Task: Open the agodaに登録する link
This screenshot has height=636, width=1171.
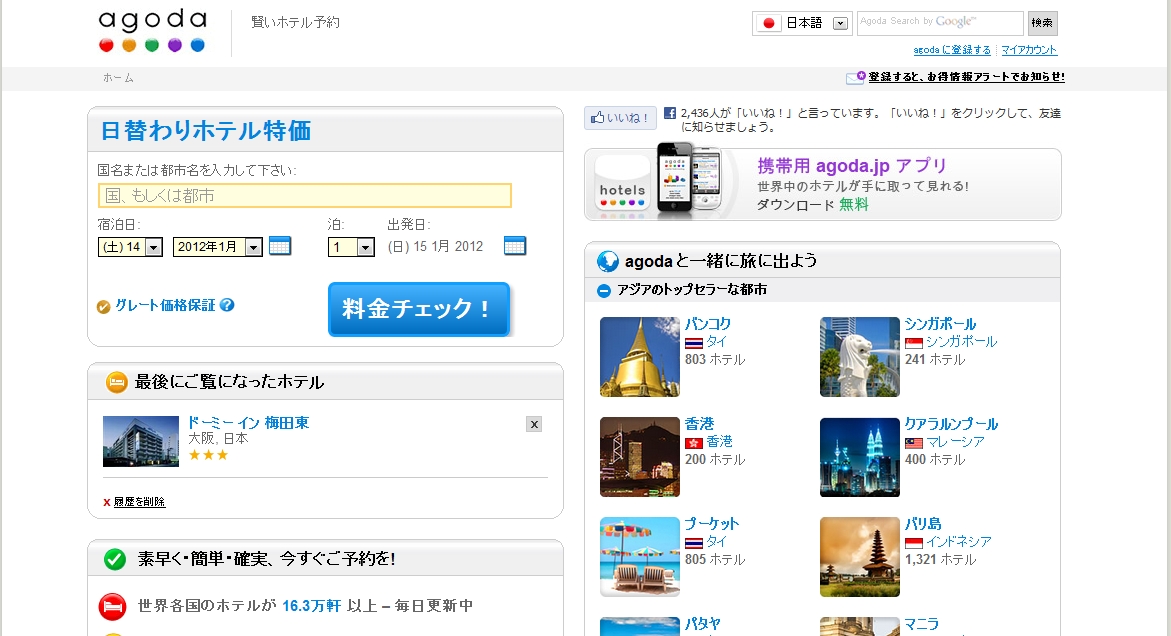Action: click(x=952, y=50)
